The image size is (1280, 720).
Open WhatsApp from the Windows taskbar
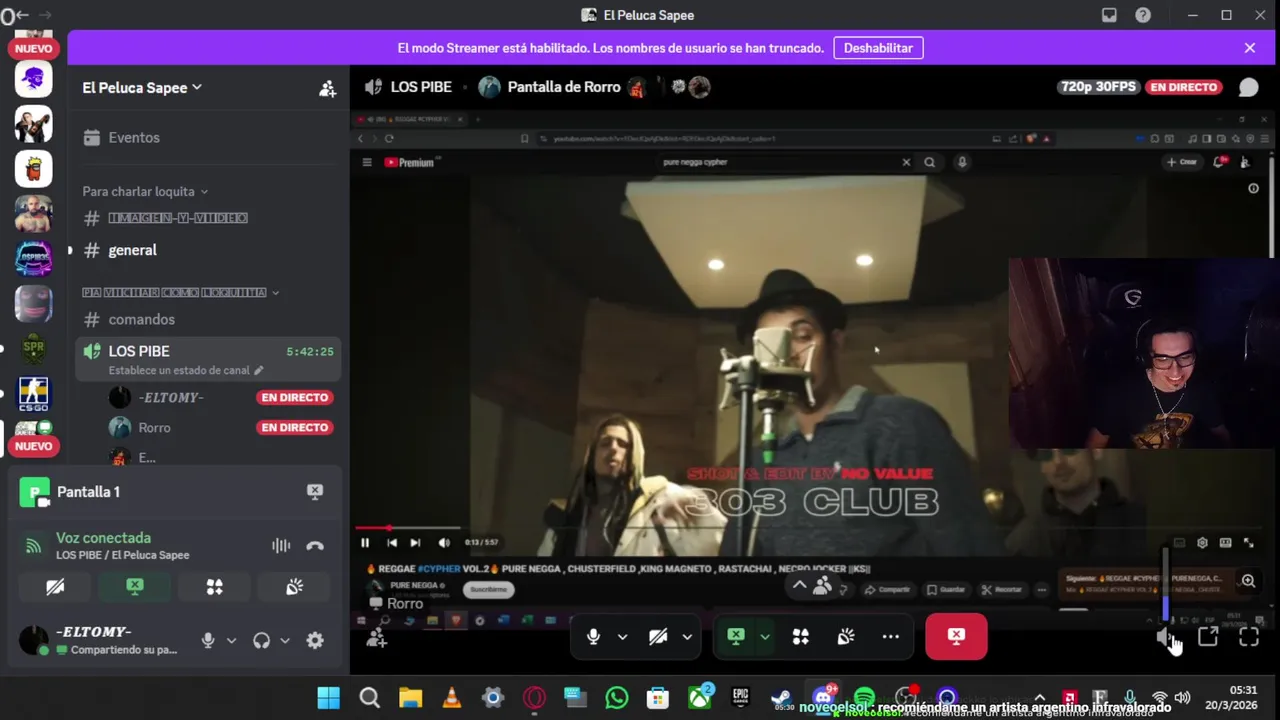tap(617, 697)
